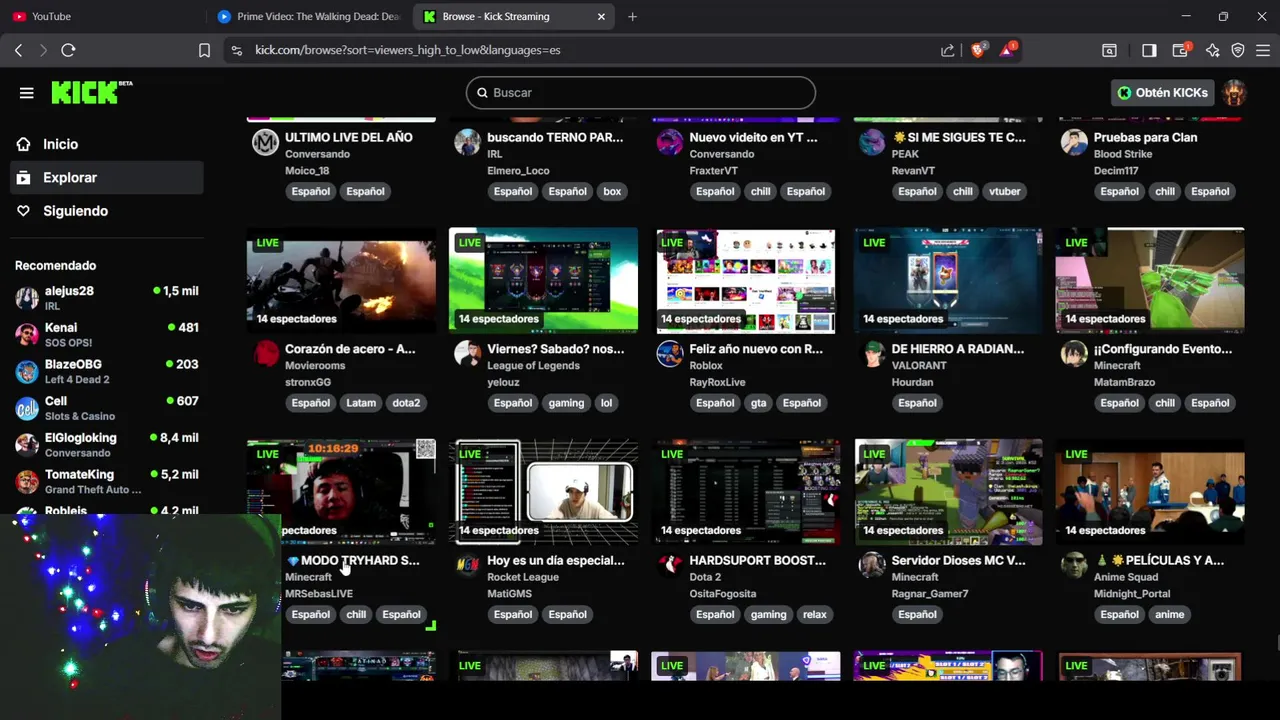Click stronxGG channel avatar

pyautogui.click(x=267, y=353)
